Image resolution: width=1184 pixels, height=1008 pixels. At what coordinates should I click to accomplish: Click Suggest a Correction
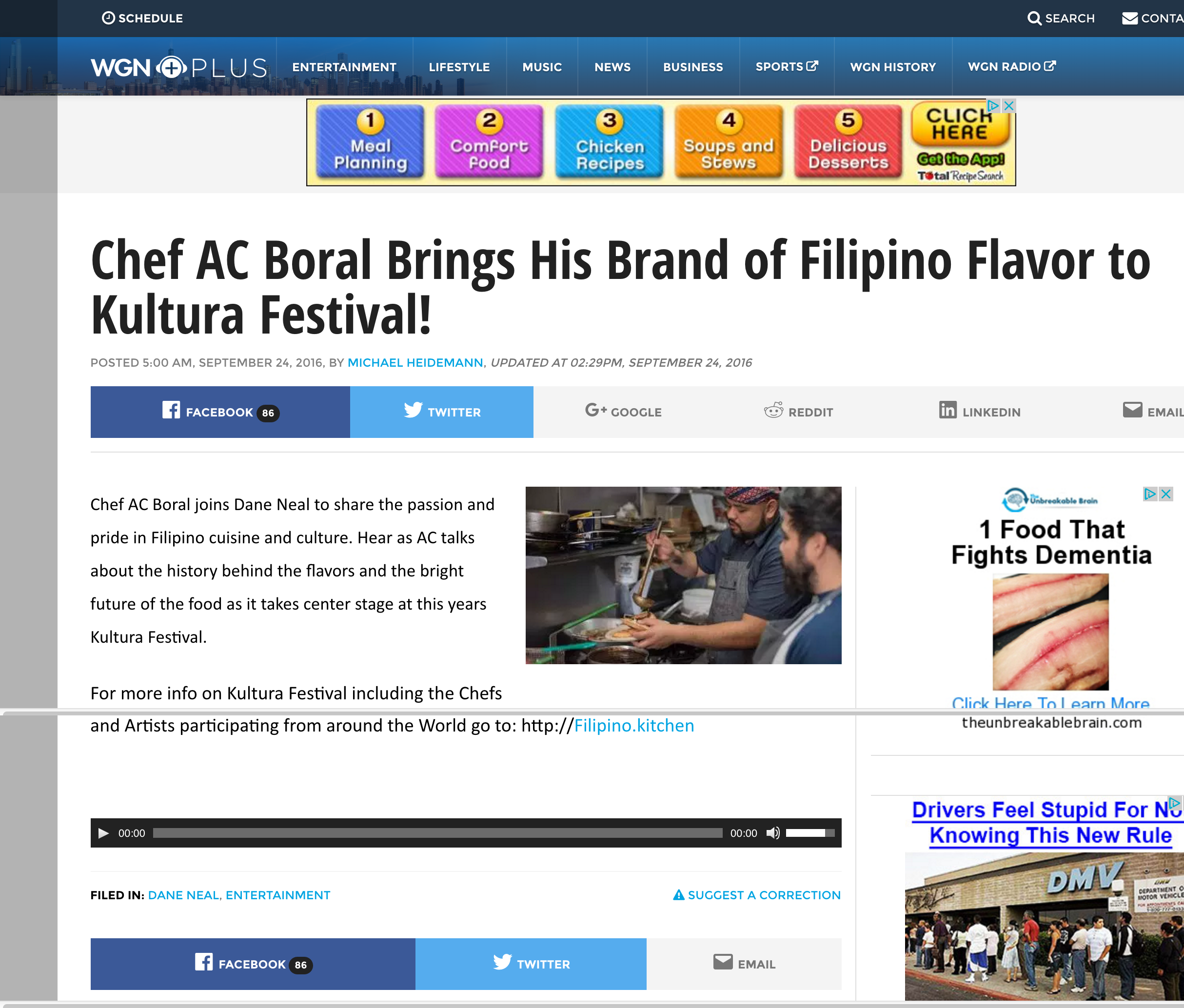(756, 895)
